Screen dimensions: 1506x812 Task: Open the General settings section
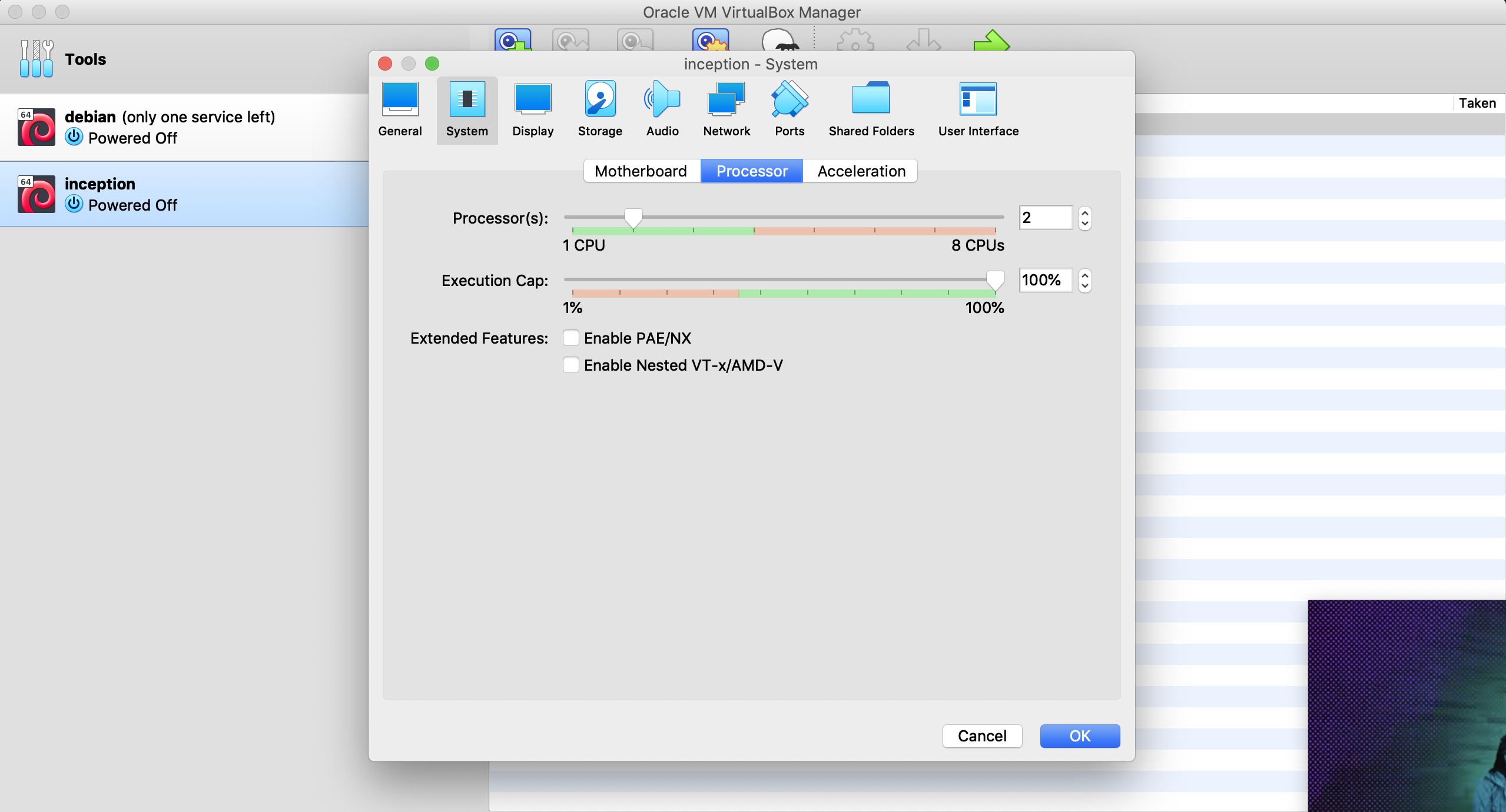pyautogui.click(x=400, y=110)
